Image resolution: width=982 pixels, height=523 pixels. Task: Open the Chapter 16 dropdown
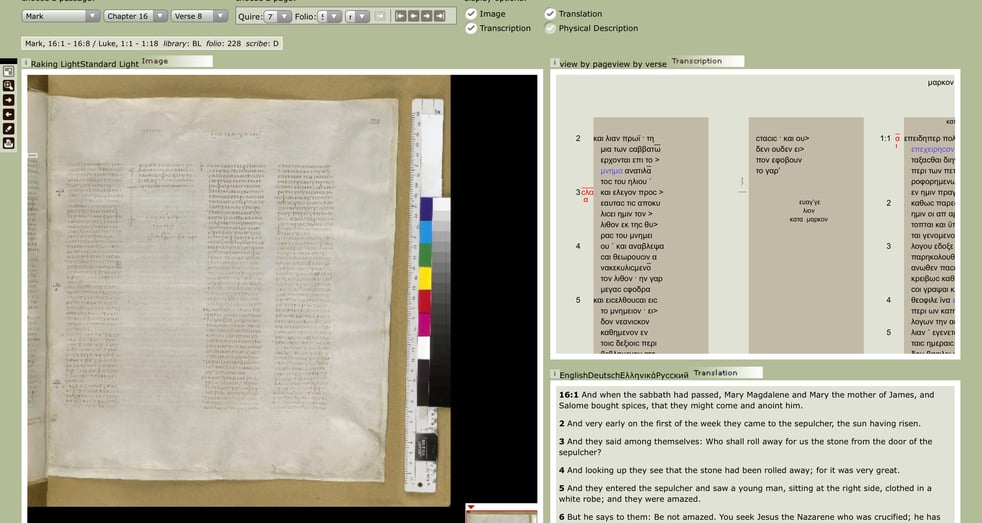point(135,16)
